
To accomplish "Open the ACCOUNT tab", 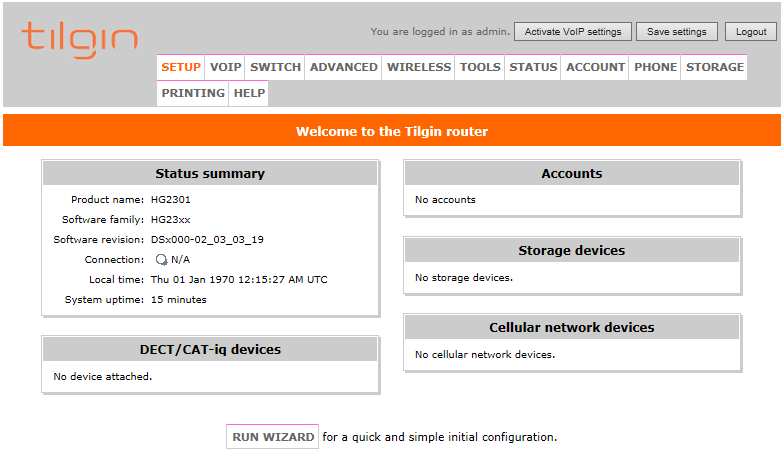I will tap(595, 67).
